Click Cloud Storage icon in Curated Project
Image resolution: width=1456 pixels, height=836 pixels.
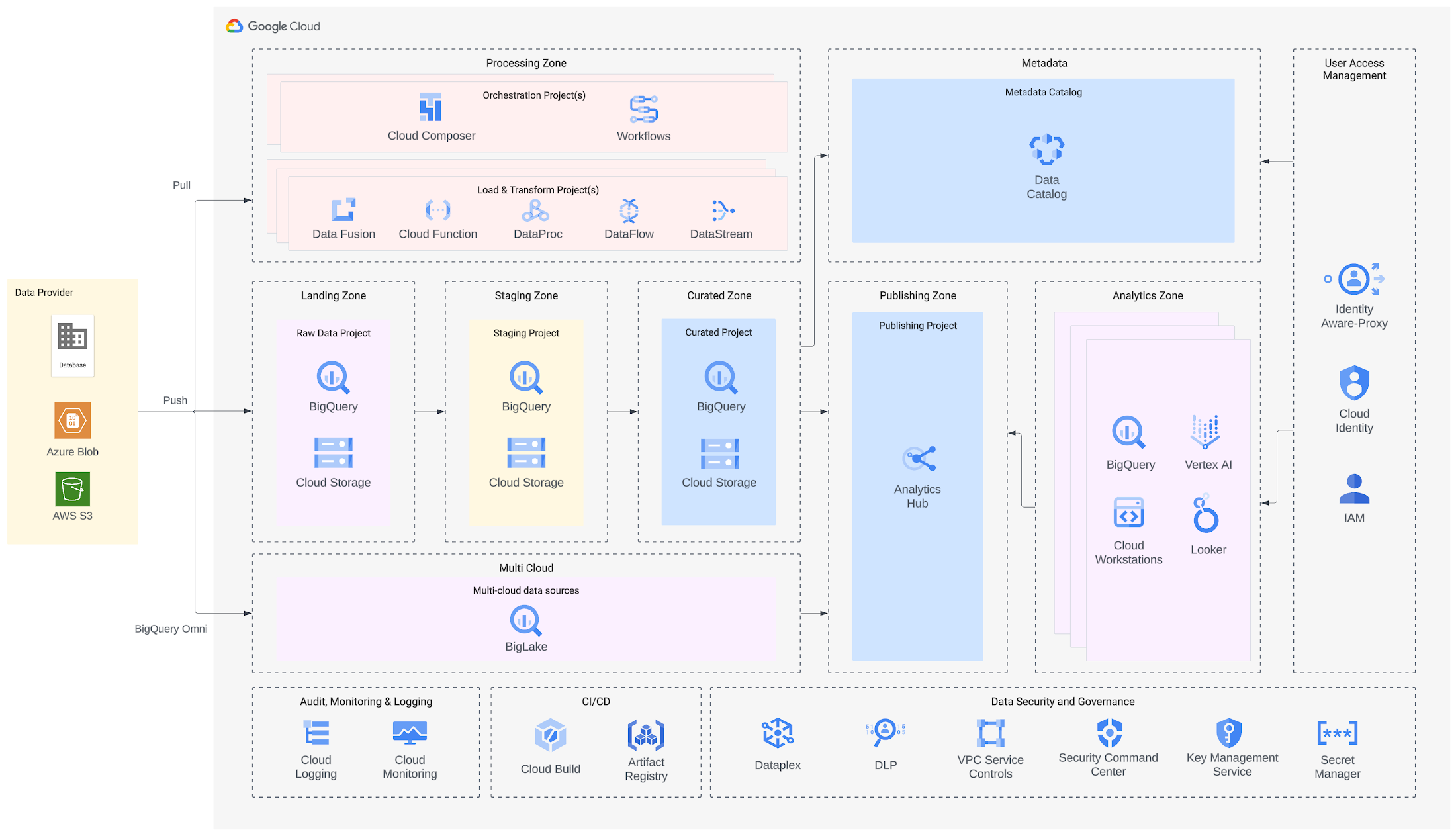719,453
